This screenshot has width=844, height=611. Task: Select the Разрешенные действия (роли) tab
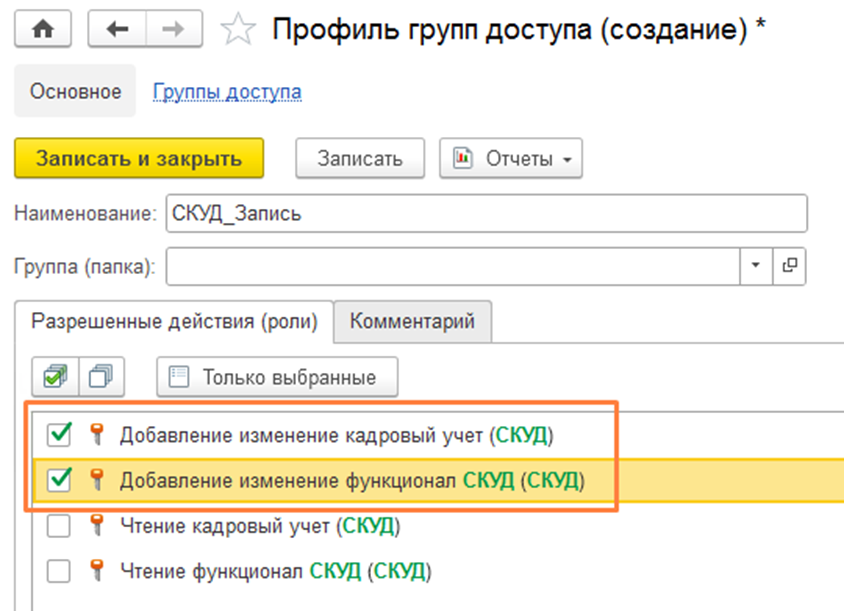(174, 321)
